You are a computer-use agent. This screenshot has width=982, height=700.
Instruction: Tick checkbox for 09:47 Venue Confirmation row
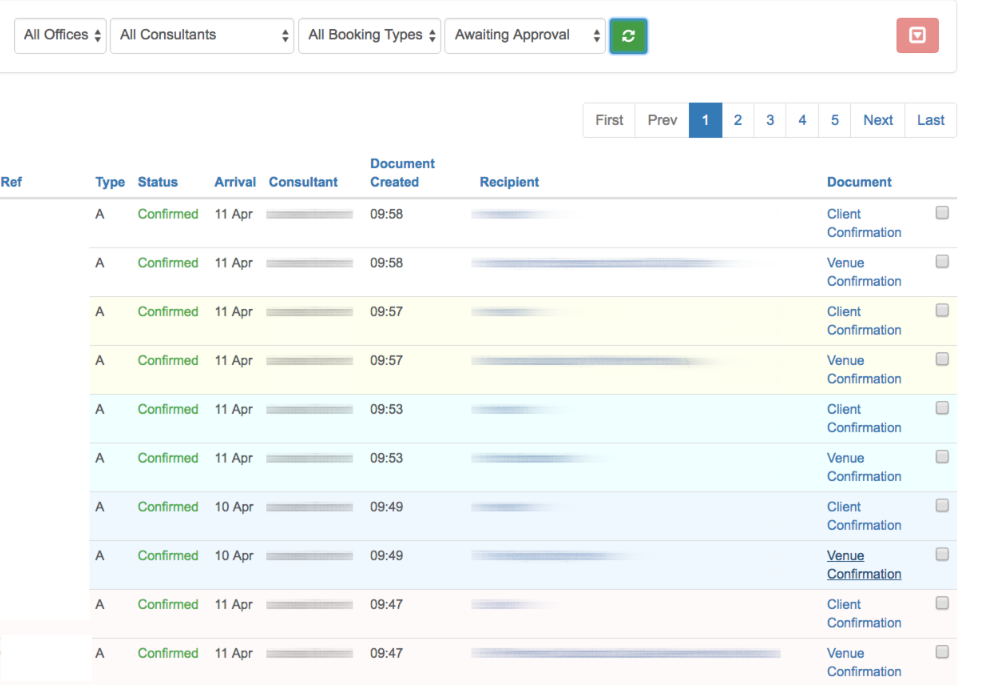(942, 652)
